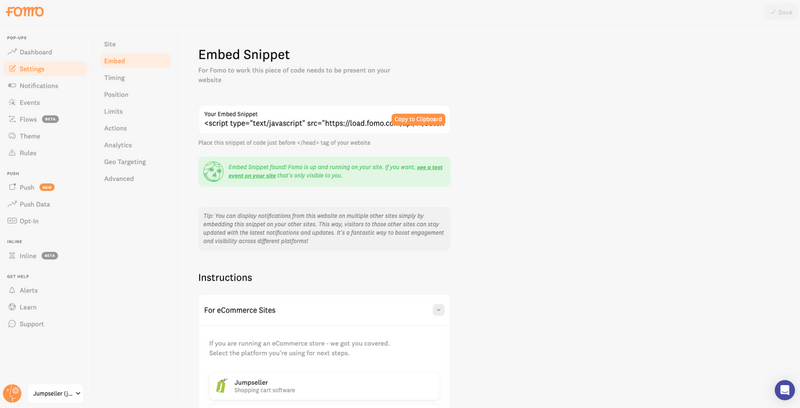Click the Fomo logo
The width and height of the screenshot is (800, 408).
[24, 11]
